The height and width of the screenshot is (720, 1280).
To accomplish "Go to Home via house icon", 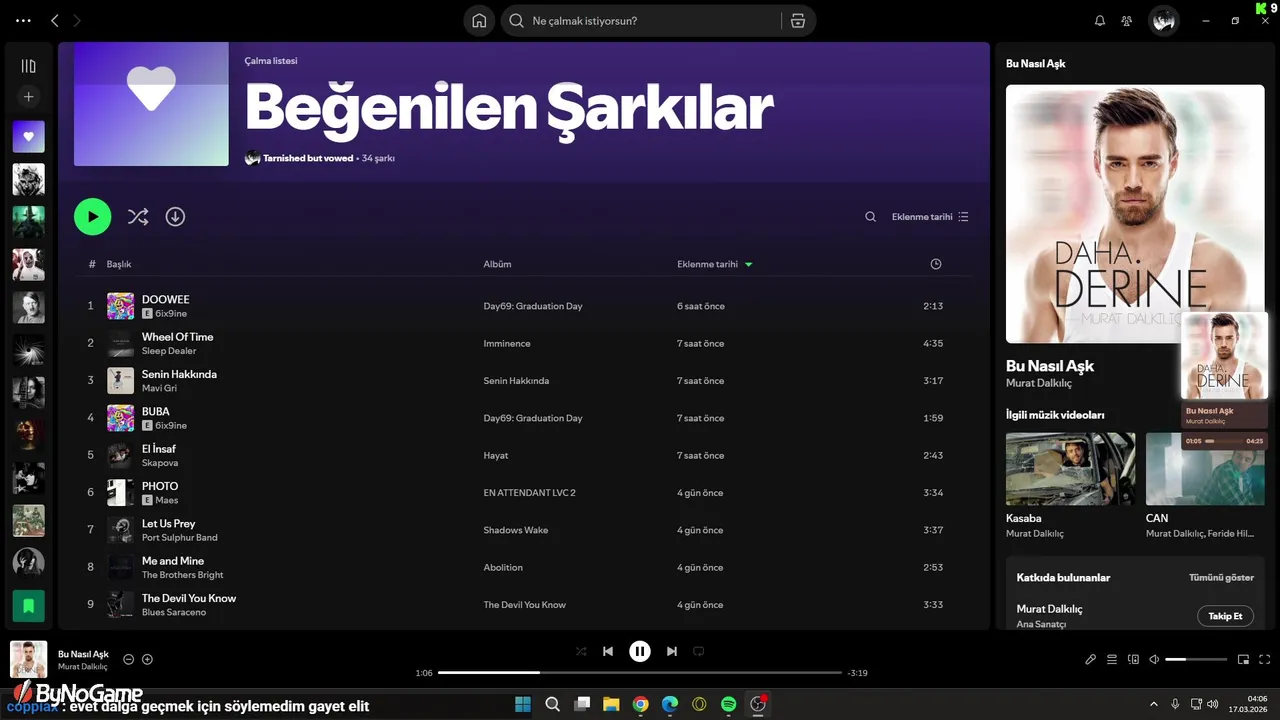I will click(479, 21).
